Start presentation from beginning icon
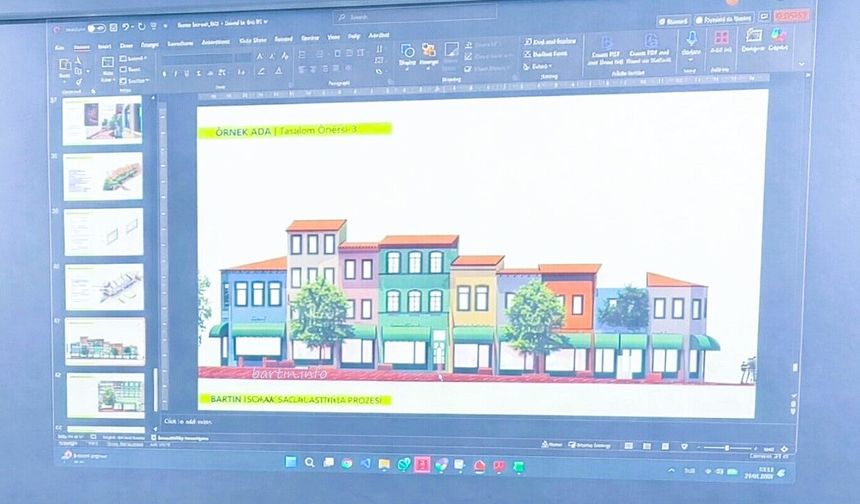 coord(154,26)
